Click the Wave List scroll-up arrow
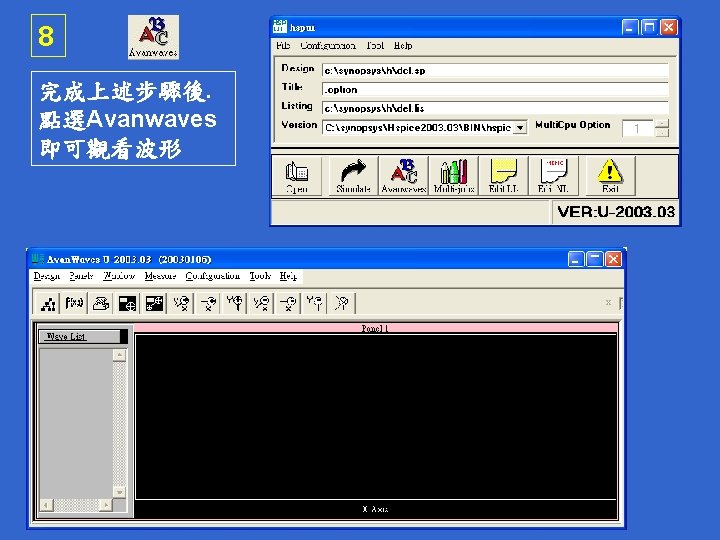Viewport: 720px width, 540px height. (x=119, y=355)
